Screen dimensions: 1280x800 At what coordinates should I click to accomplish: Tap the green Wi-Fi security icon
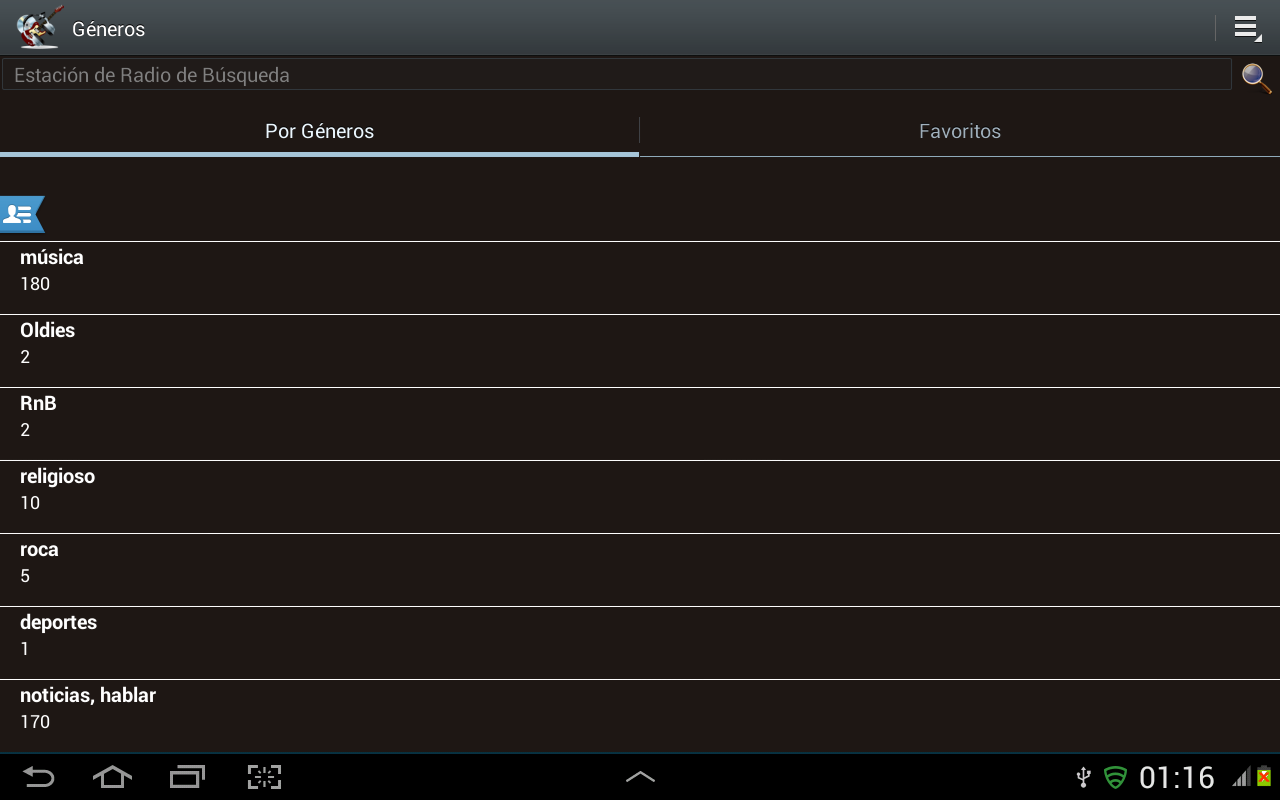pos(1115,777)
